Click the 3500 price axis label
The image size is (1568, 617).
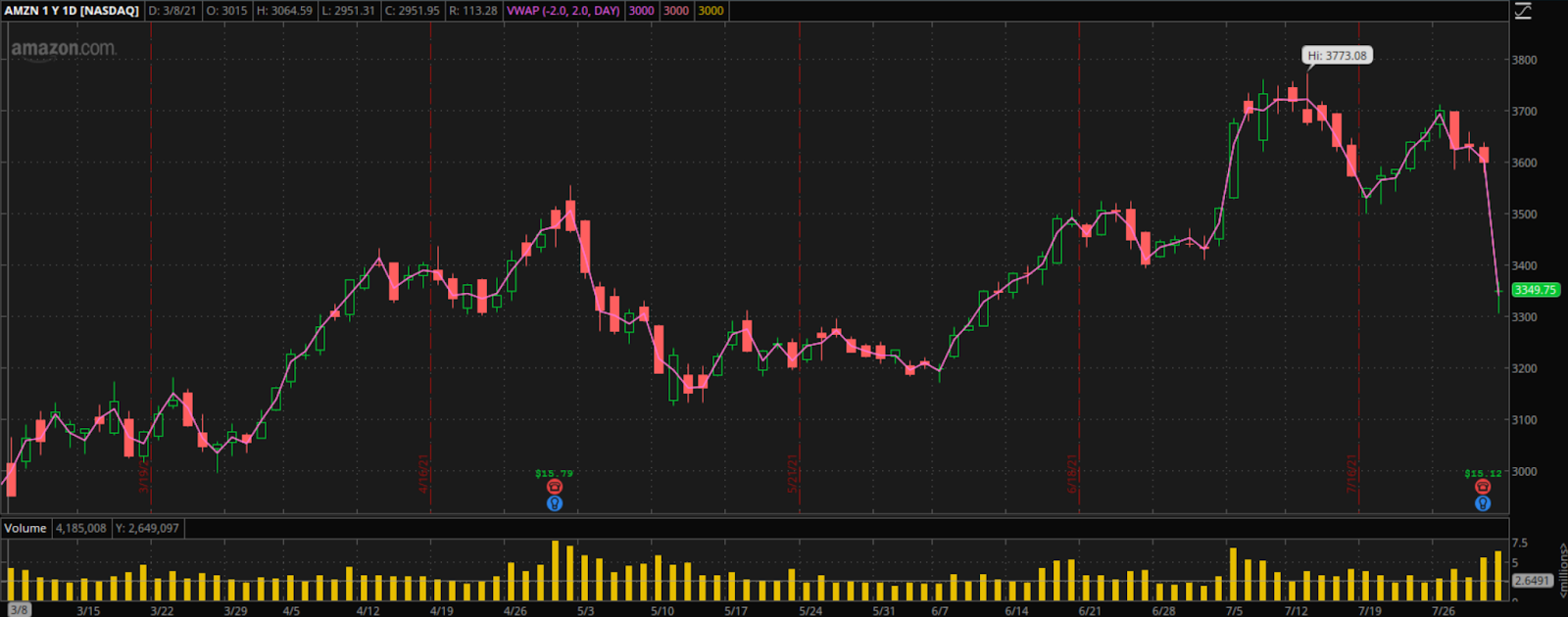1525,214
